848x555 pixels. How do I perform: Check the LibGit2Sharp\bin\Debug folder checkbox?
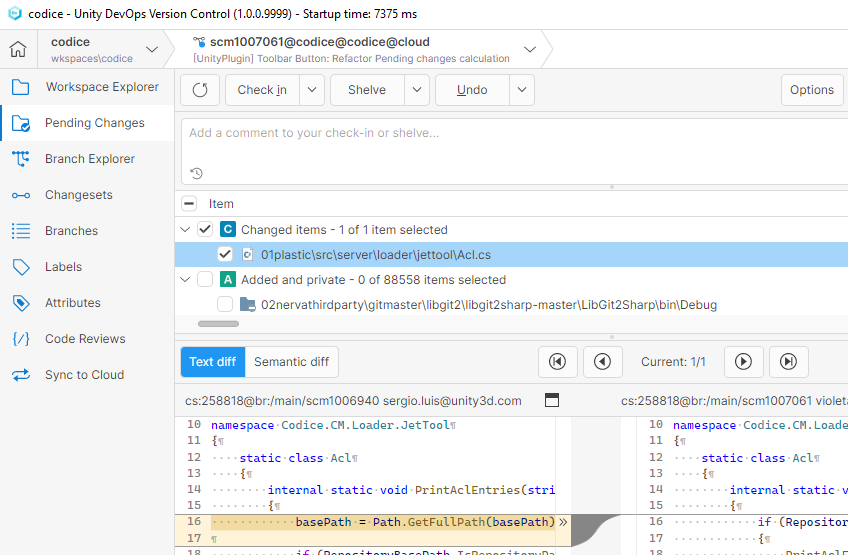(224, 305)
